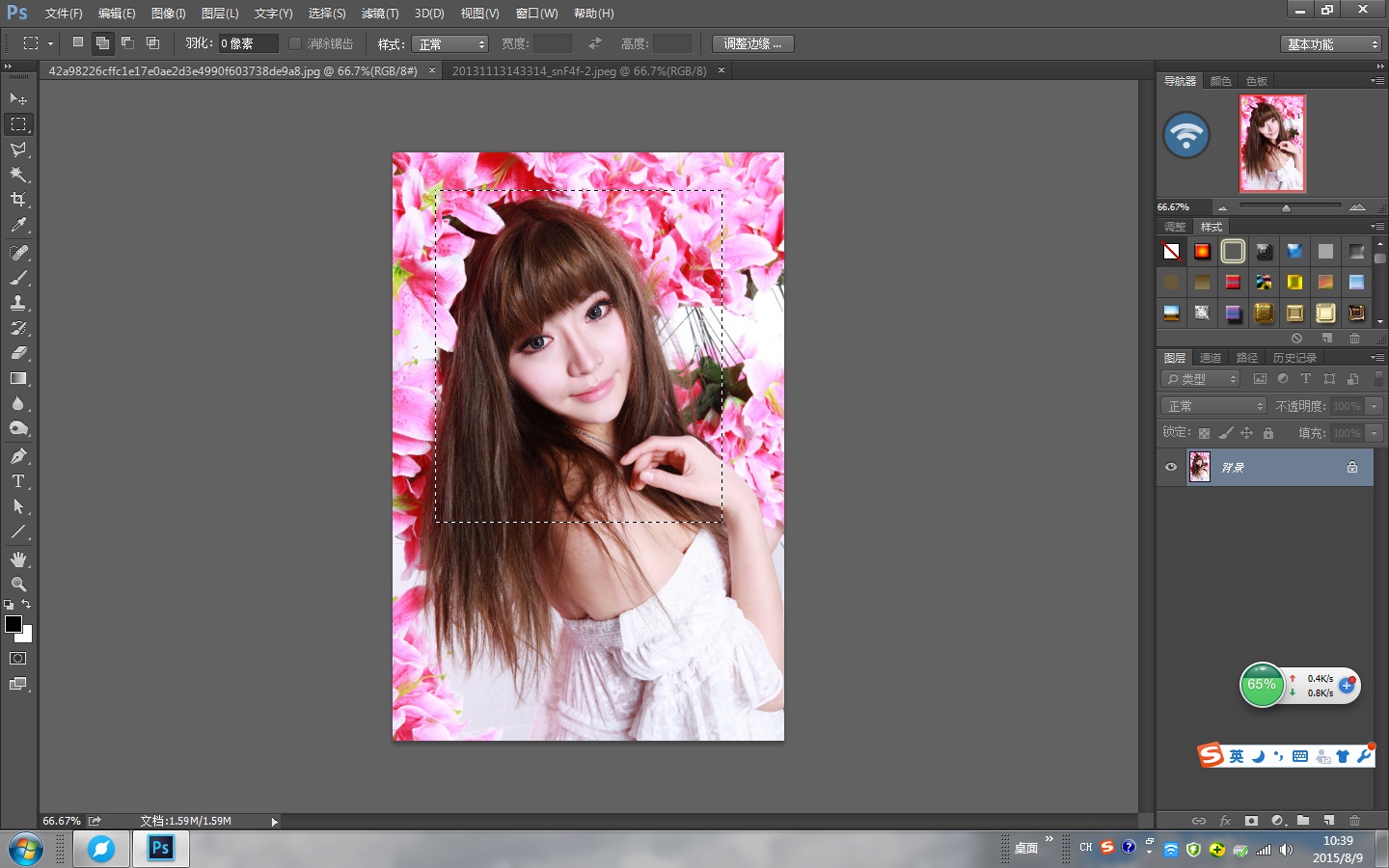Open the 滤镜(T) menu
Screen dimensions: 1389x868
click(379, 14)
